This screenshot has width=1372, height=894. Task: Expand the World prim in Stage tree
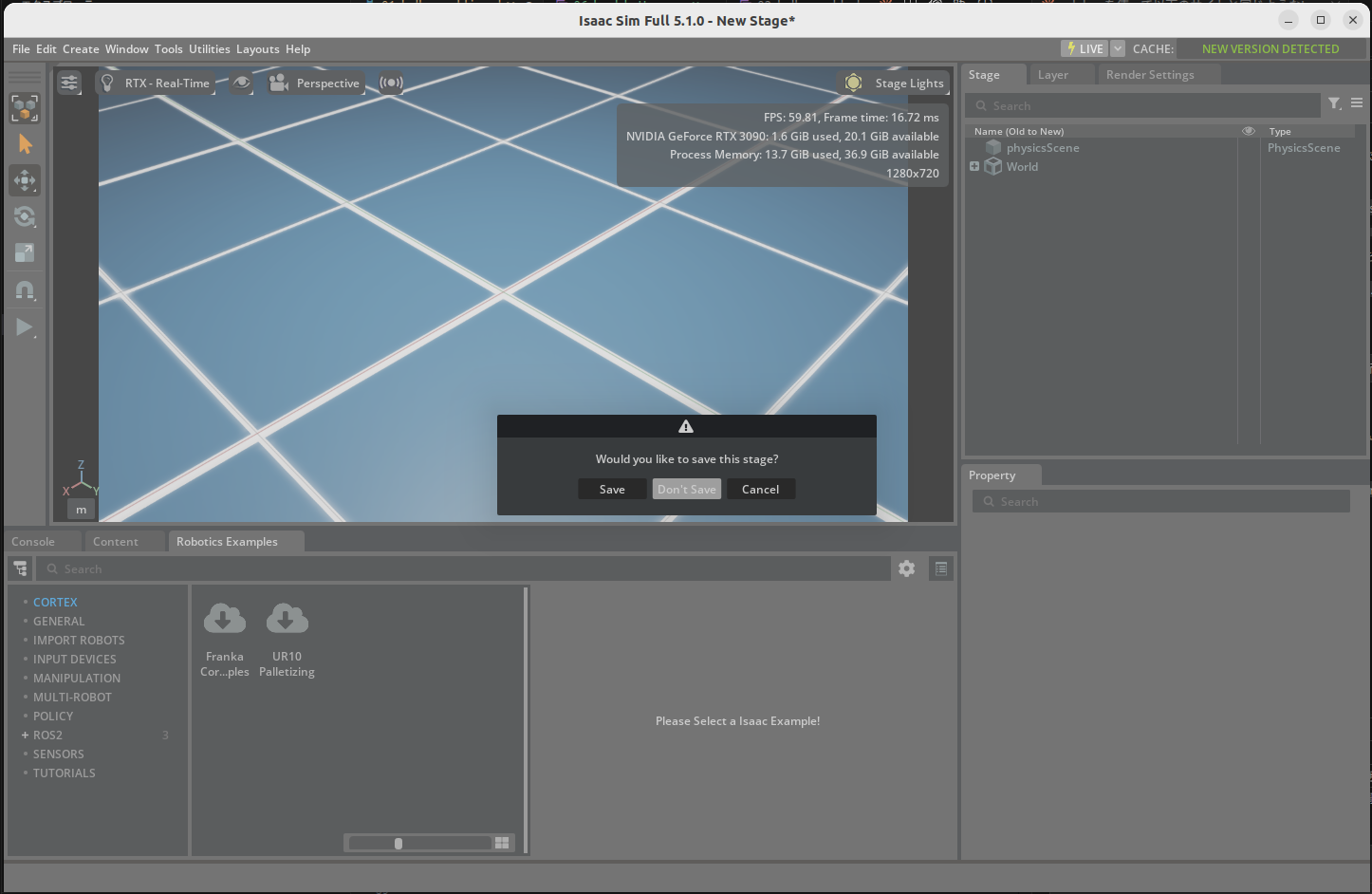[974, 166]
